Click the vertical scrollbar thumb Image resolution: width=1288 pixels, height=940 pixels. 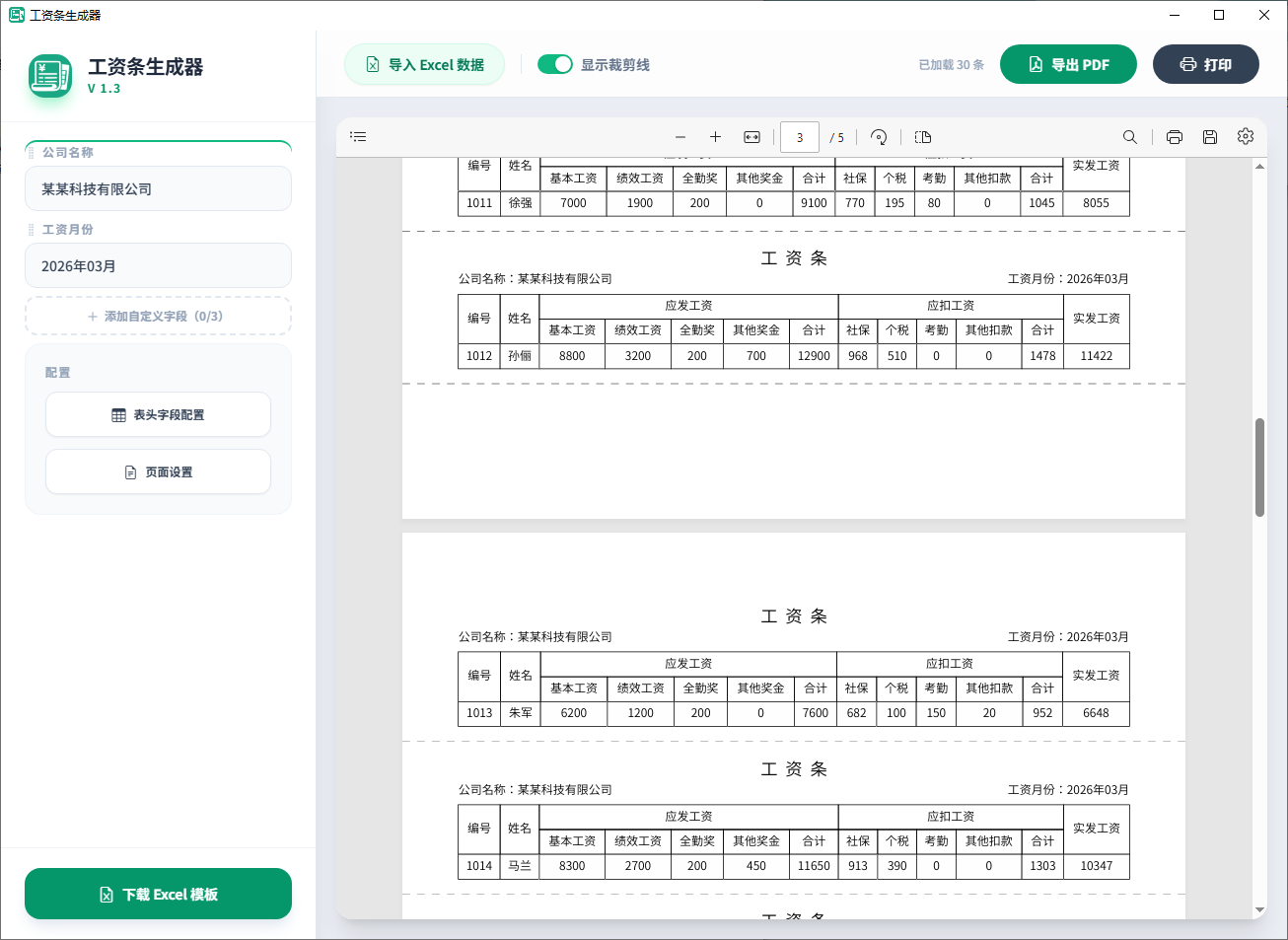(1259, 464)
